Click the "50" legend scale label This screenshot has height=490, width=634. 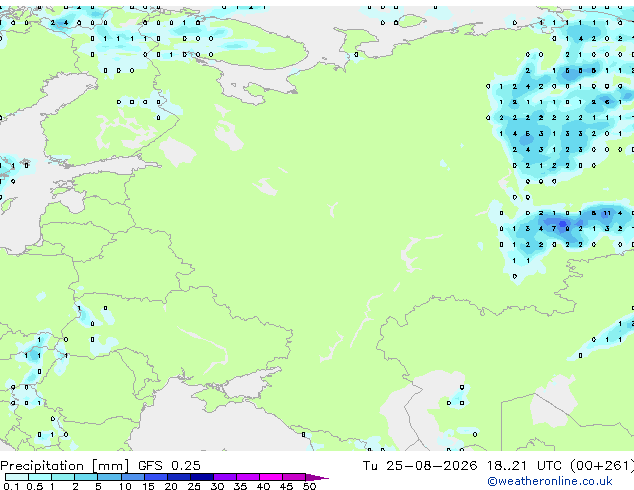click(309, 486)
